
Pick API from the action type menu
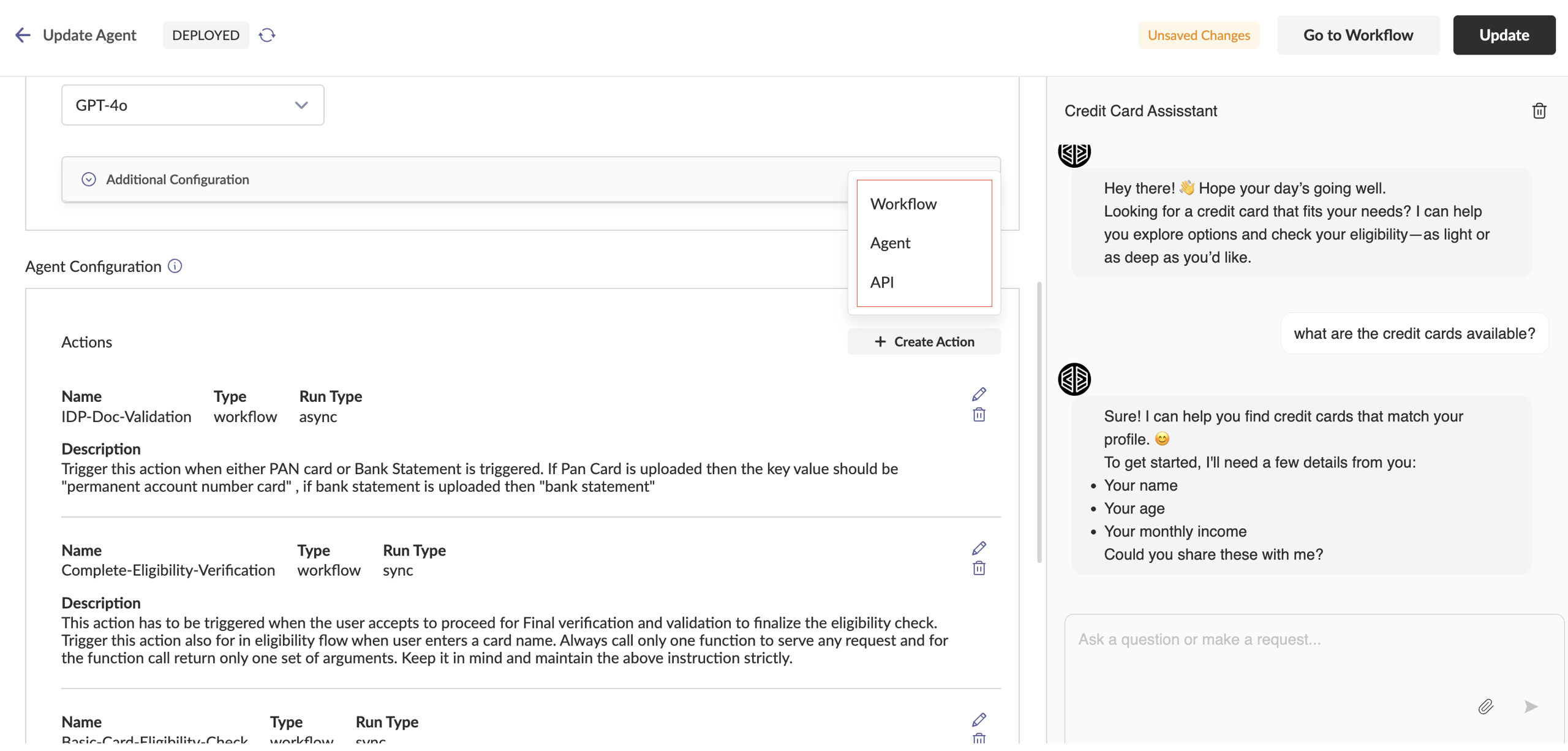(882, 282)
